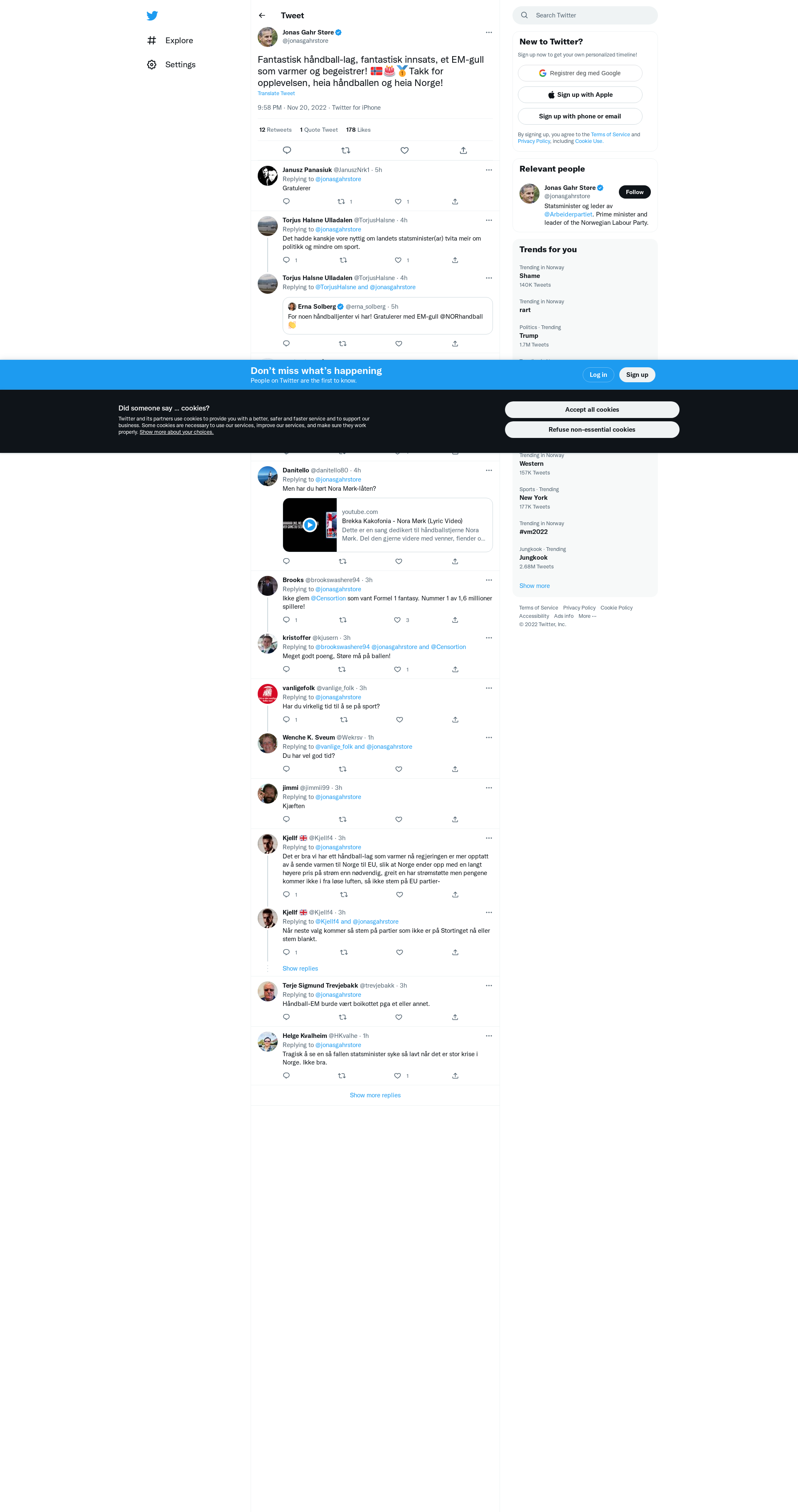Retweet kristoffer's reply

pos(342,669)
